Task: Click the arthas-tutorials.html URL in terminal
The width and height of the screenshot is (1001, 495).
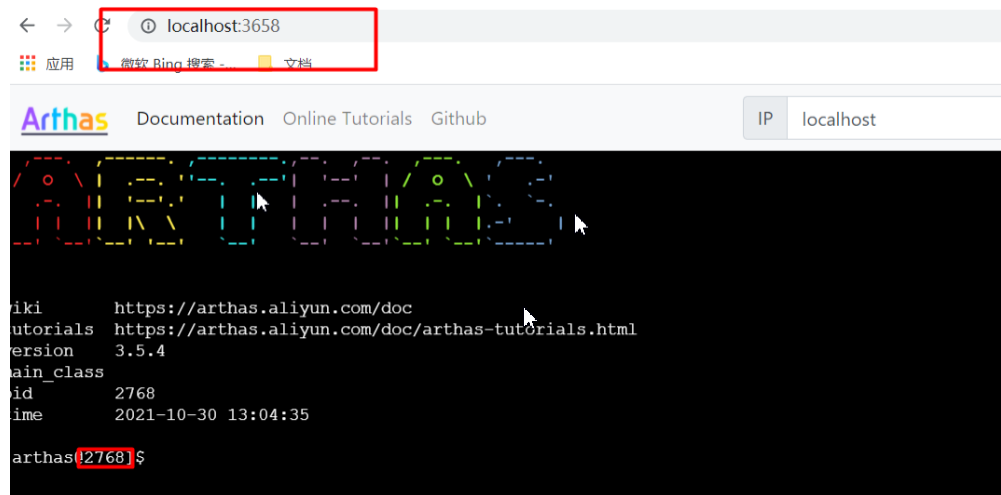Action: pos(375,329)
